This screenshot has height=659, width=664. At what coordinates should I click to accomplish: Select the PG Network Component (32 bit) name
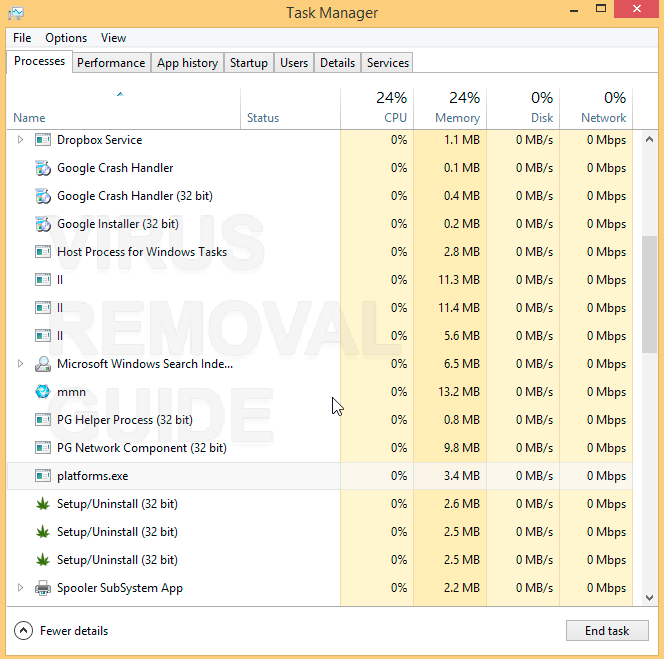click(142, 448)
